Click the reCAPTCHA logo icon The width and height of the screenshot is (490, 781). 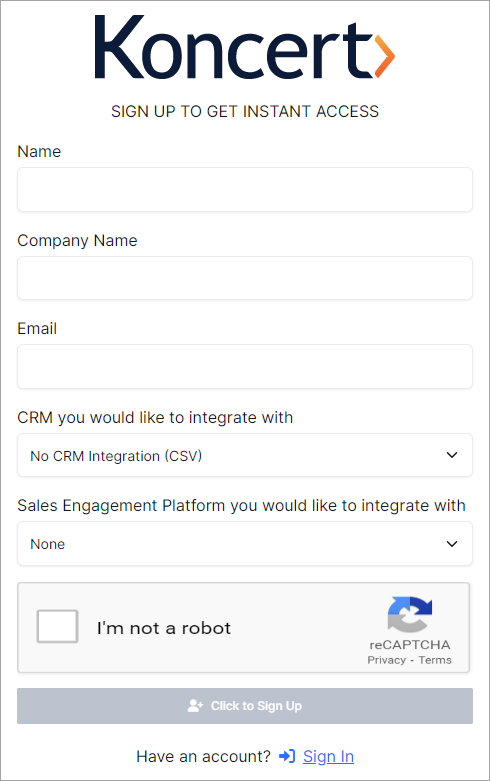coord(410,614)
